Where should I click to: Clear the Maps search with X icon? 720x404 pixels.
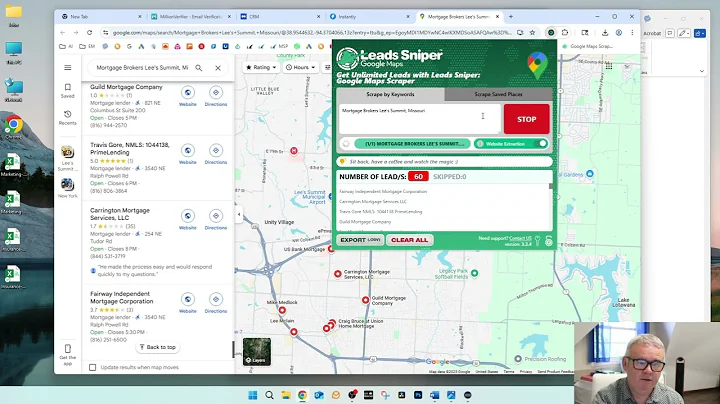click(218, 68)
